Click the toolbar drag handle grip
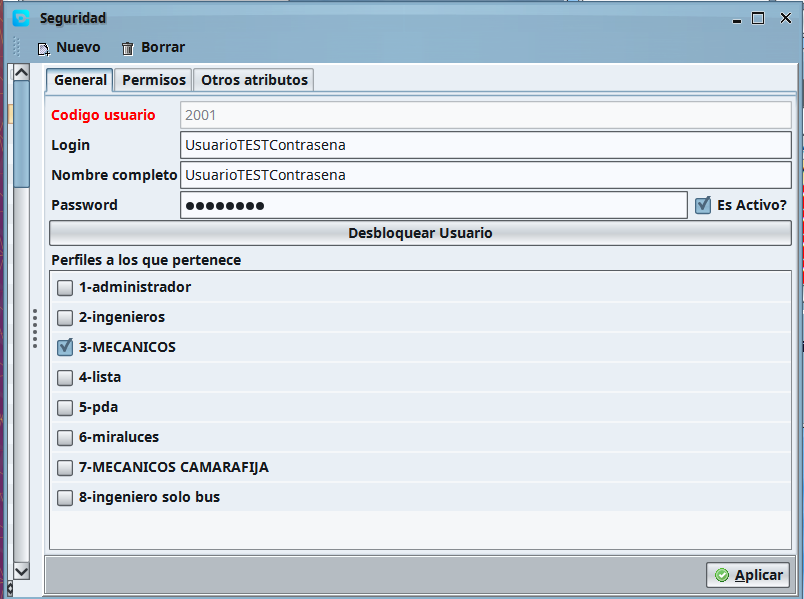The image size is (804, 599). coord(16,47)
